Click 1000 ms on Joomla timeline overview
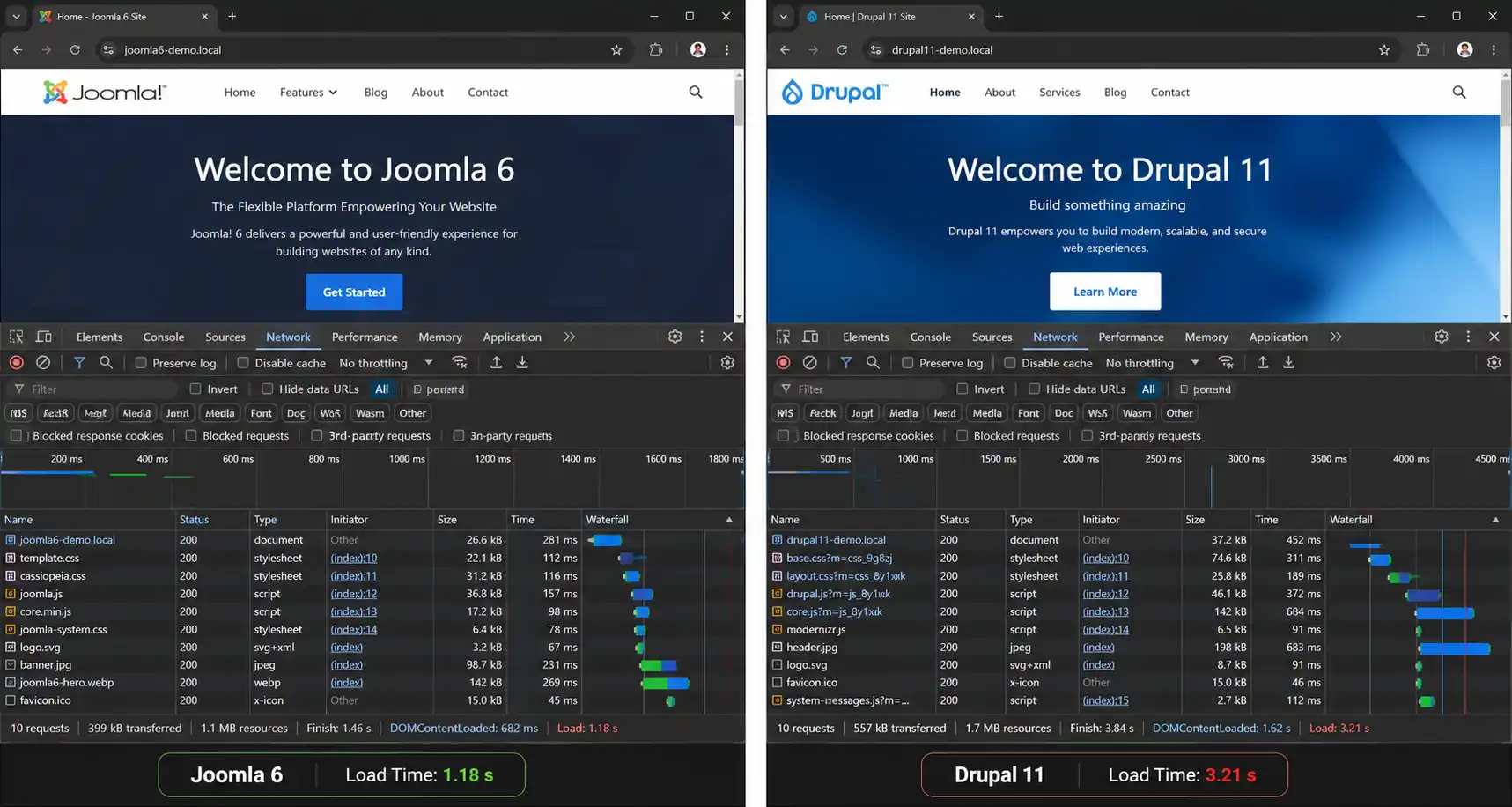This screenshot has height=807, width=1512. coord(407,459)
